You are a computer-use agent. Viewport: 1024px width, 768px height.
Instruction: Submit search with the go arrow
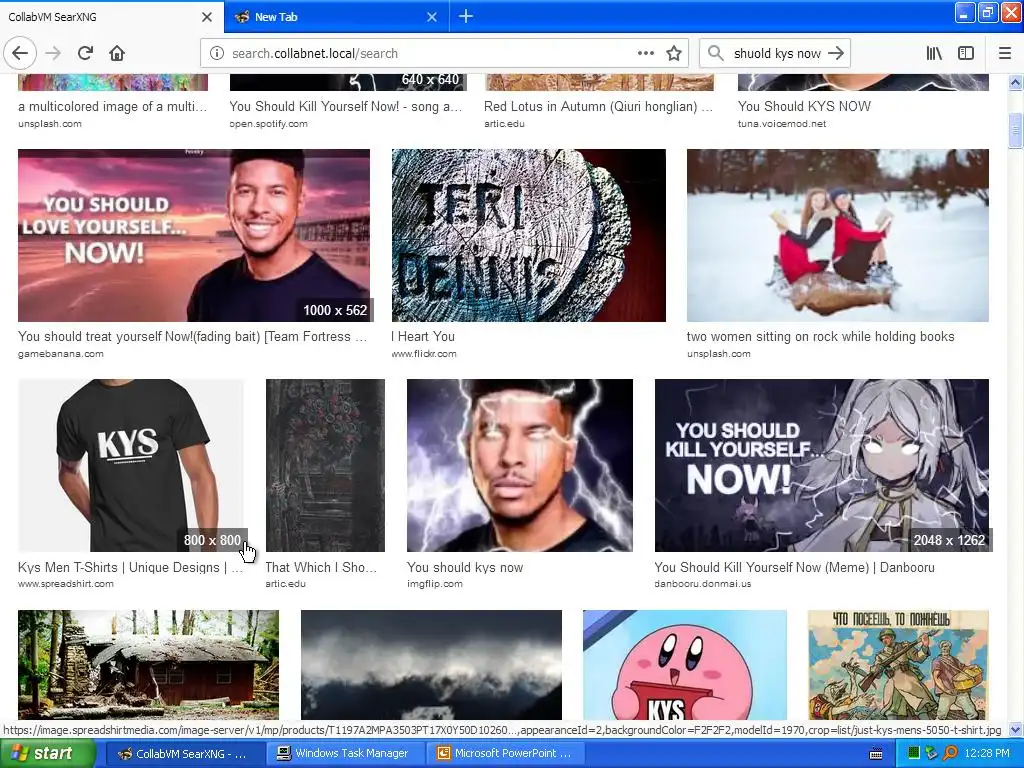tap(836, 54)
